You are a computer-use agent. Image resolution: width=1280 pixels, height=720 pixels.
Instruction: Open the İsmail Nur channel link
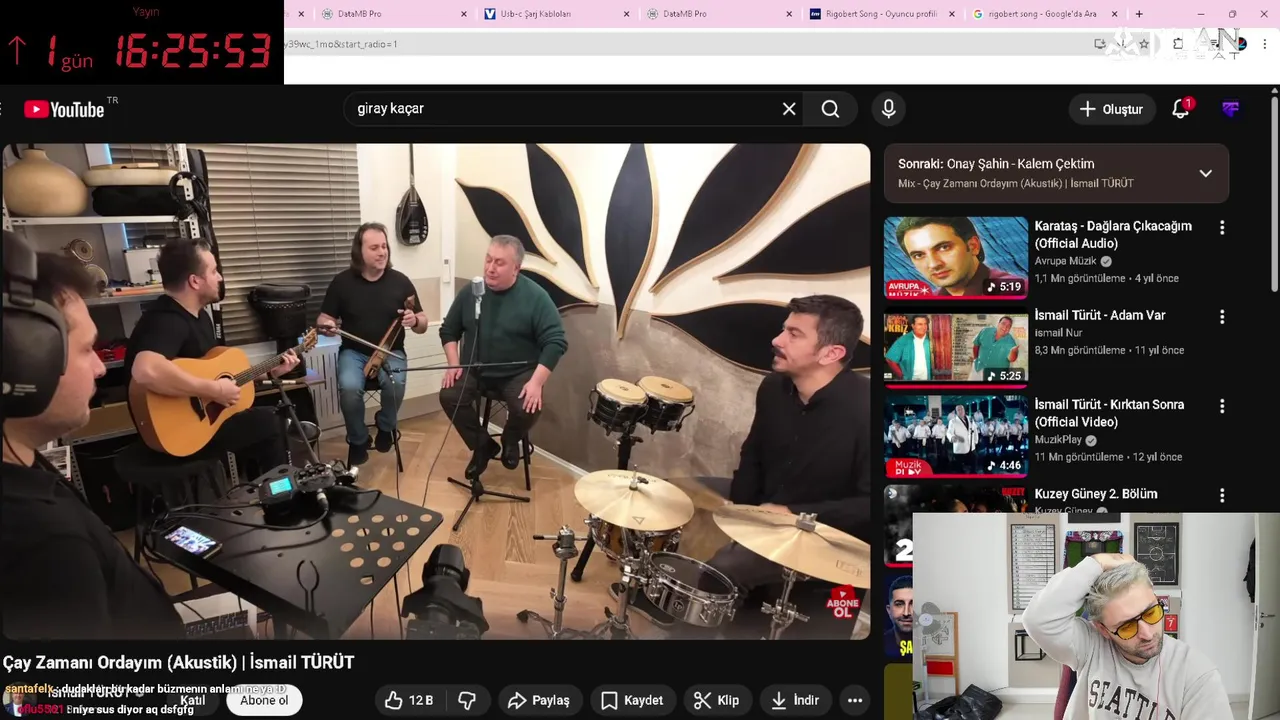coord(1059,333)
